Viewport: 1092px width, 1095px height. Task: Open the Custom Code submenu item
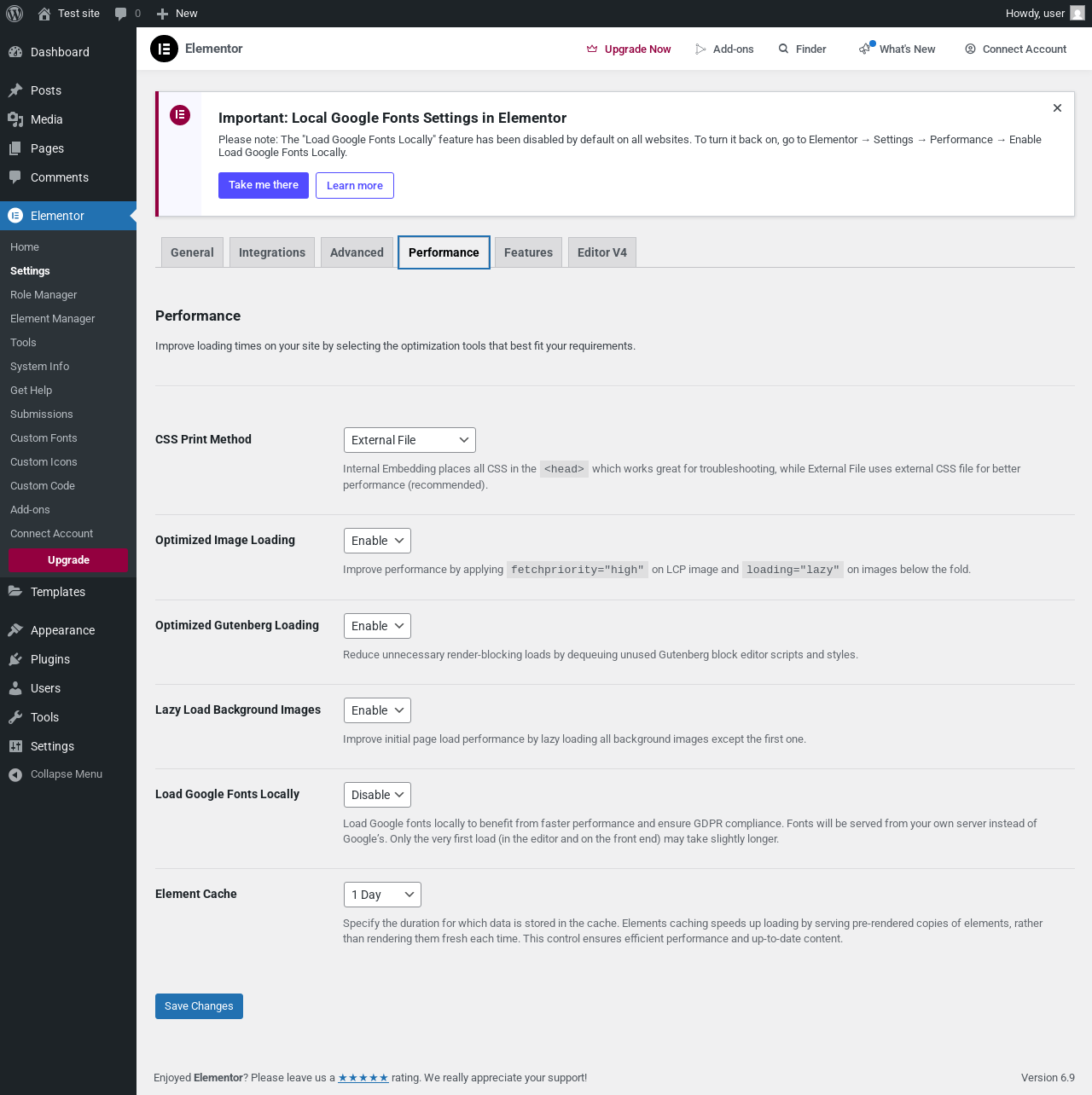(43, 486)
